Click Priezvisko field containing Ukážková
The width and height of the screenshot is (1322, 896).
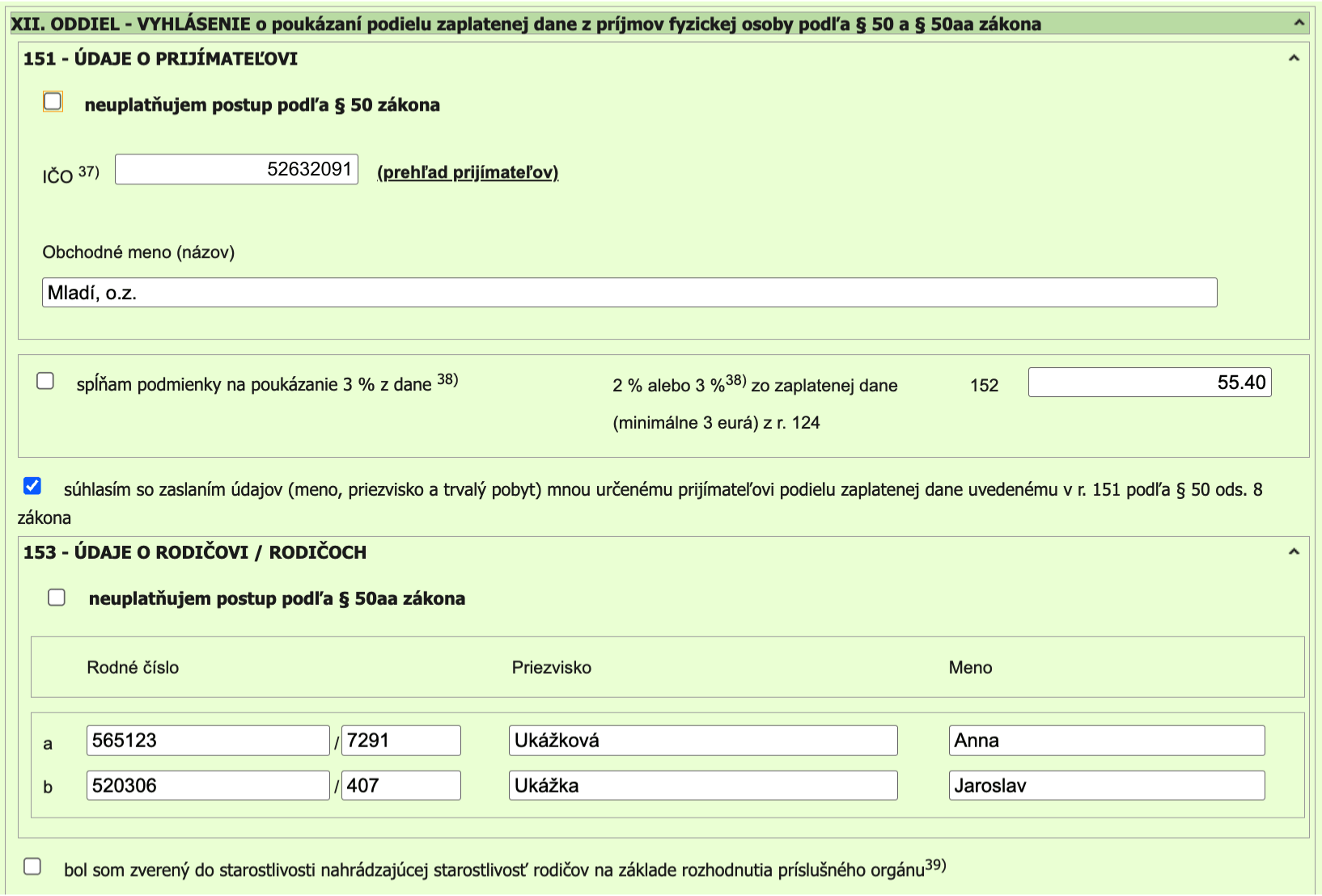703,741
